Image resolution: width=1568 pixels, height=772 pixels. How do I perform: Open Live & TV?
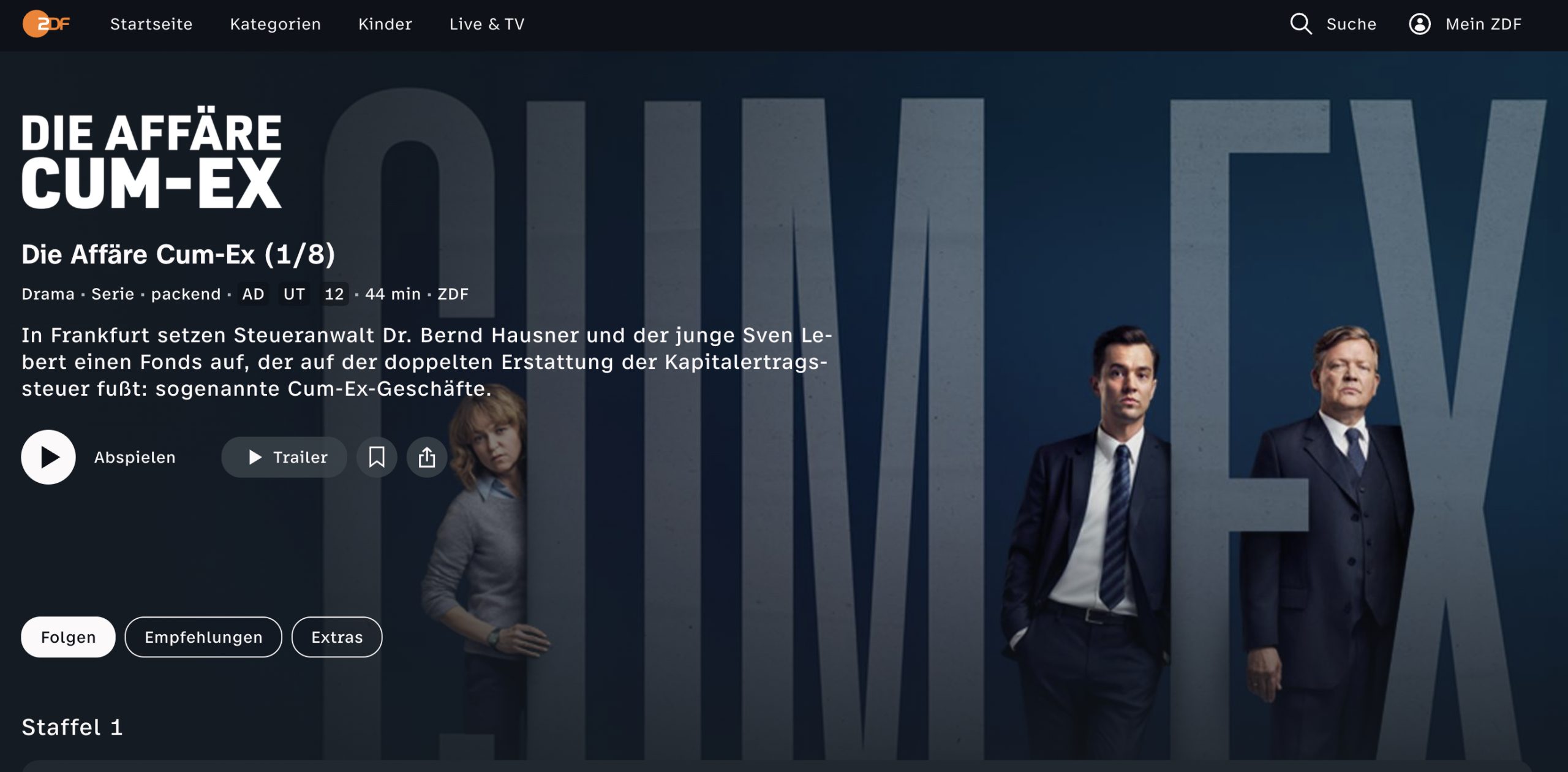[487, 24]
